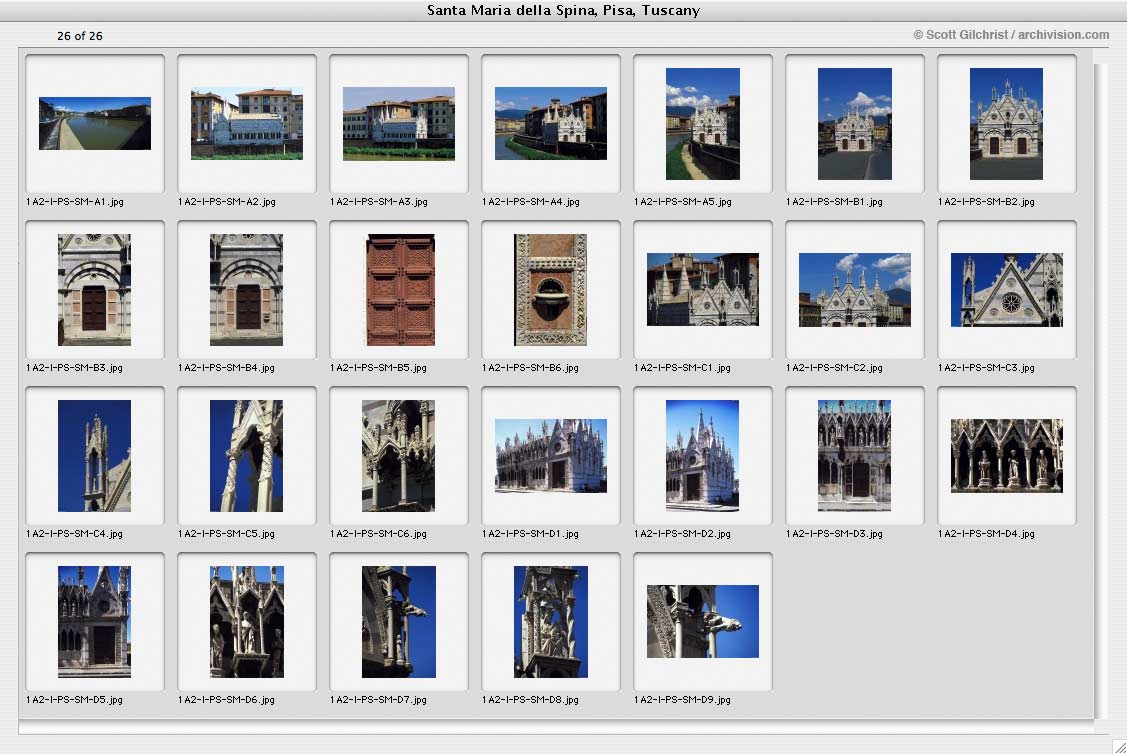Select the caption "1A2-I-PS-SM-D8.jpg"
Viewport: 1127px width, 754px height.
530,700
